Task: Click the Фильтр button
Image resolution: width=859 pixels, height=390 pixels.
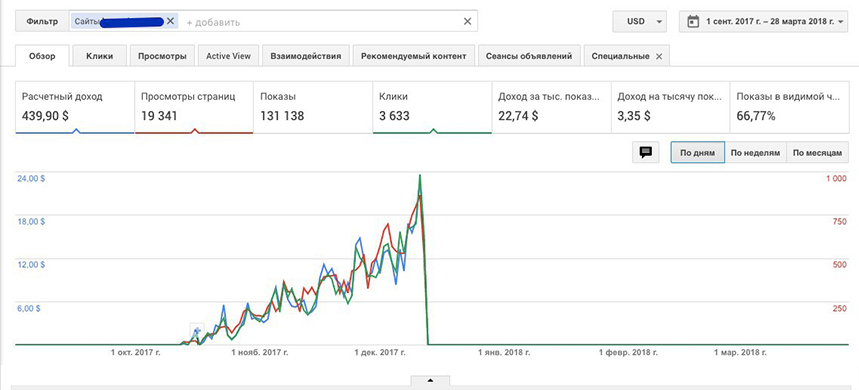Action: (42, 22)
